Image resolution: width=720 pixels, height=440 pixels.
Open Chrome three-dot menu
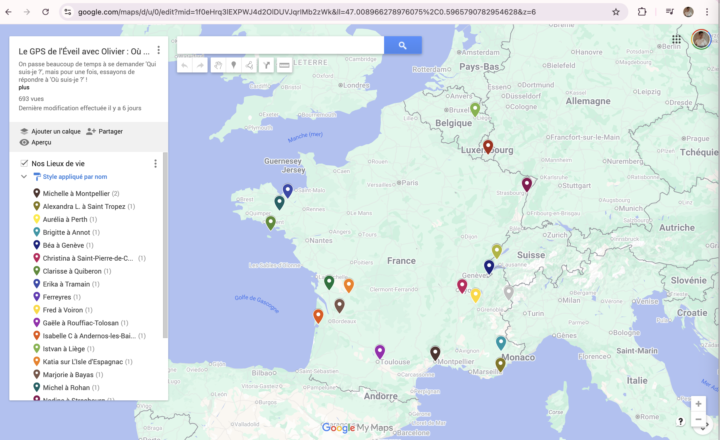(x=707, y=12)
